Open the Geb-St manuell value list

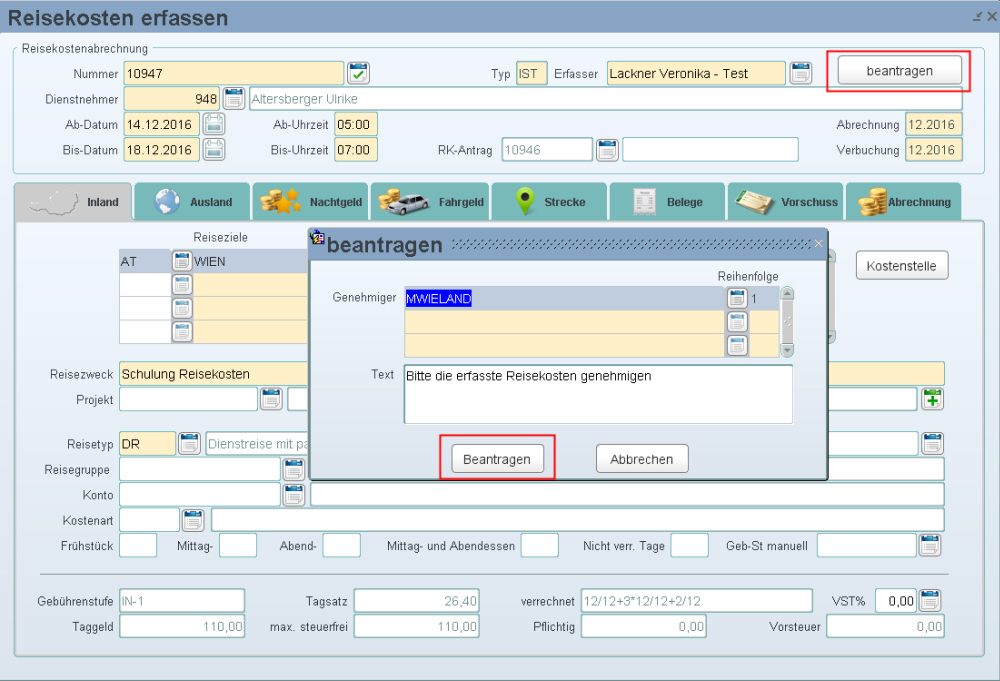(930, 545)
